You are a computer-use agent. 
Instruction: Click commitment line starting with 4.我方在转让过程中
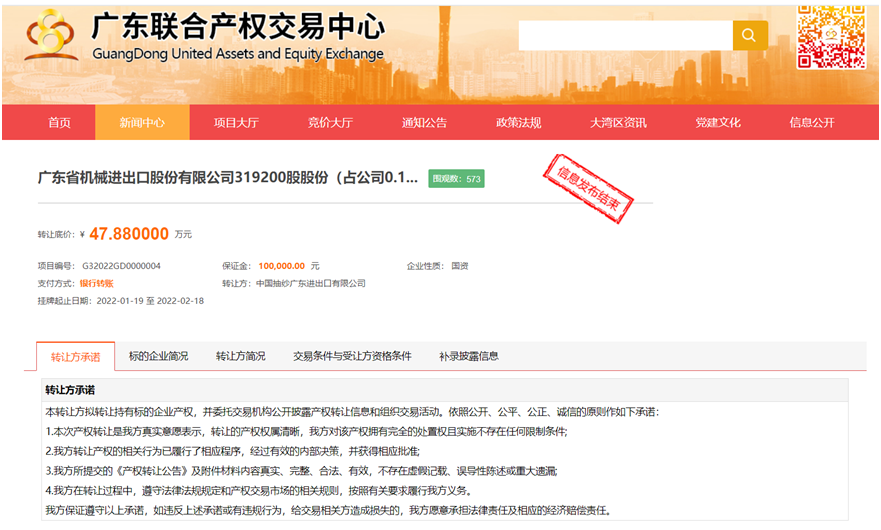258,491
